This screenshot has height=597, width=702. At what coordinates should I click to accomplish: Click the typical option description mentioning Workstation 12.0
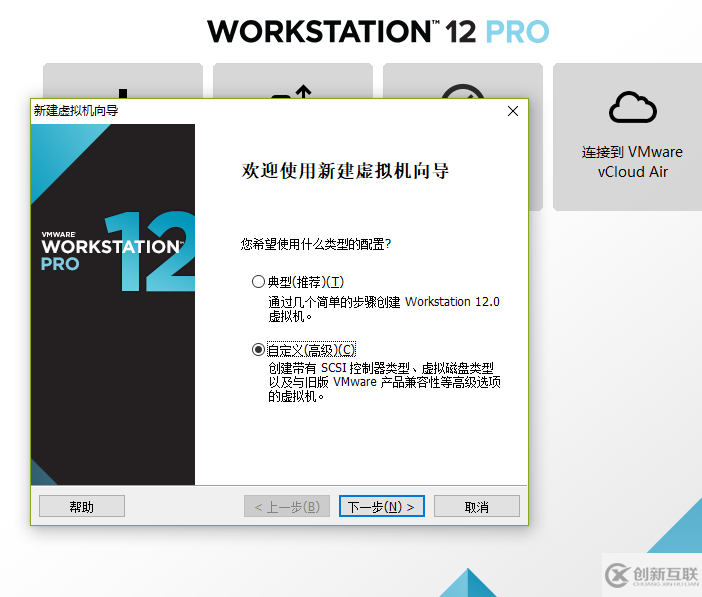pos(384,309)
